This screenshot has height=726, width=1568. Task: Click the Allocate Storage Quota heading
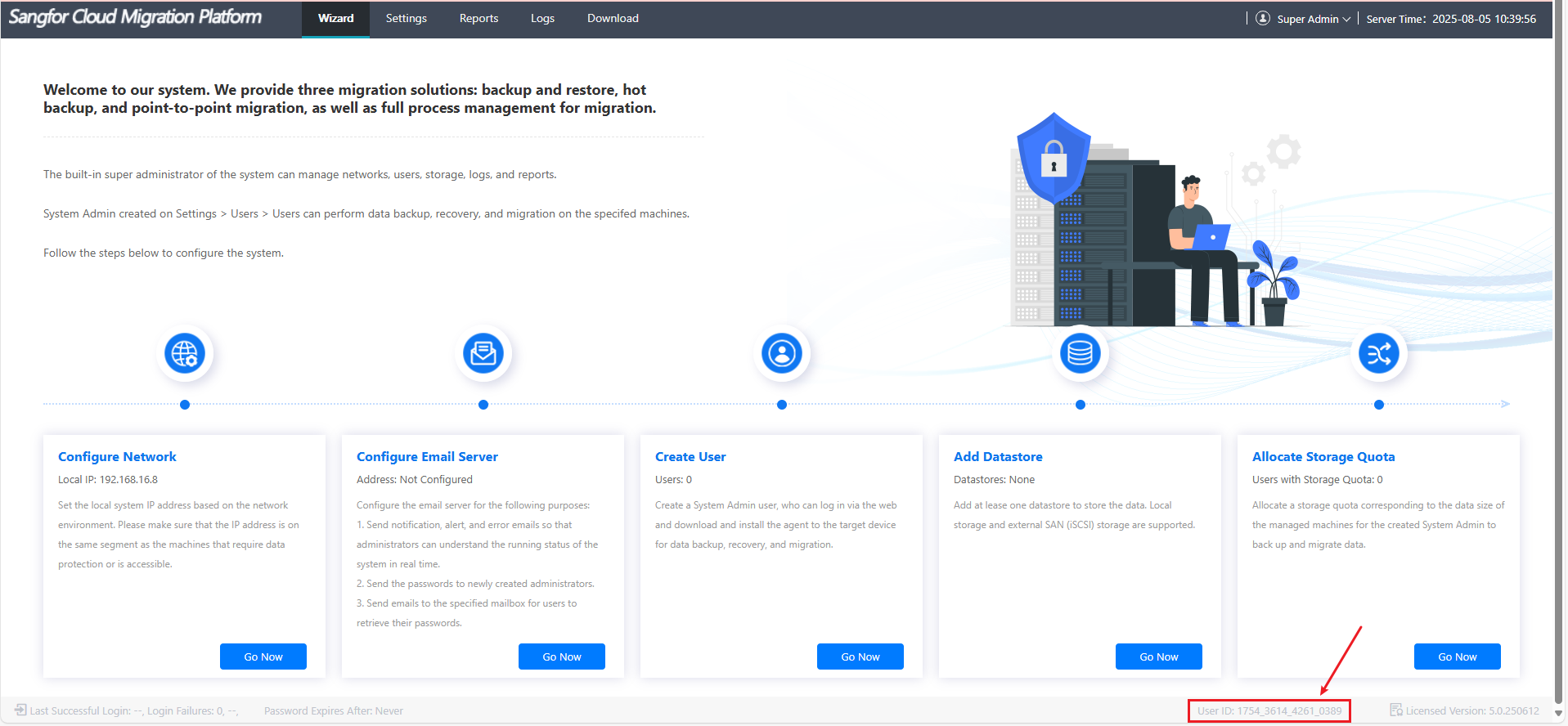point(1323,456)
